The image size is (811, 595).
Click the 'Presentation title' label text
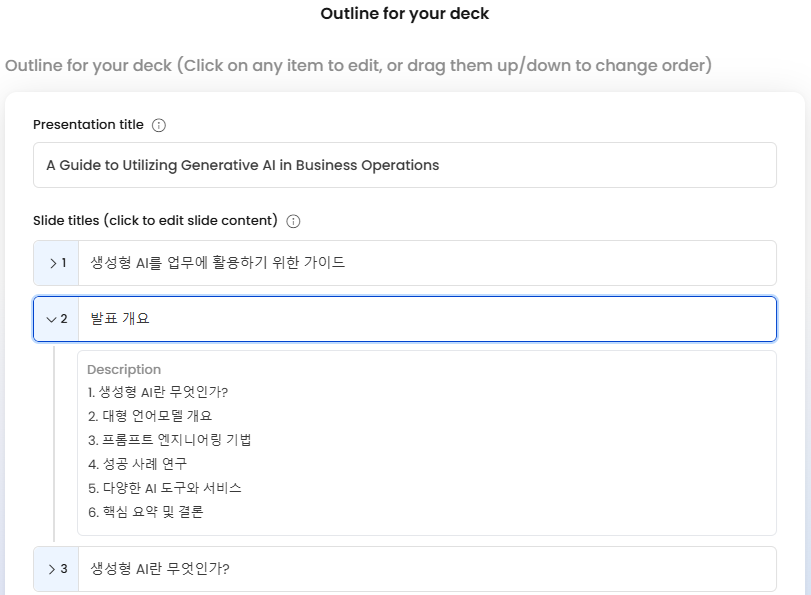coord(88,125)
